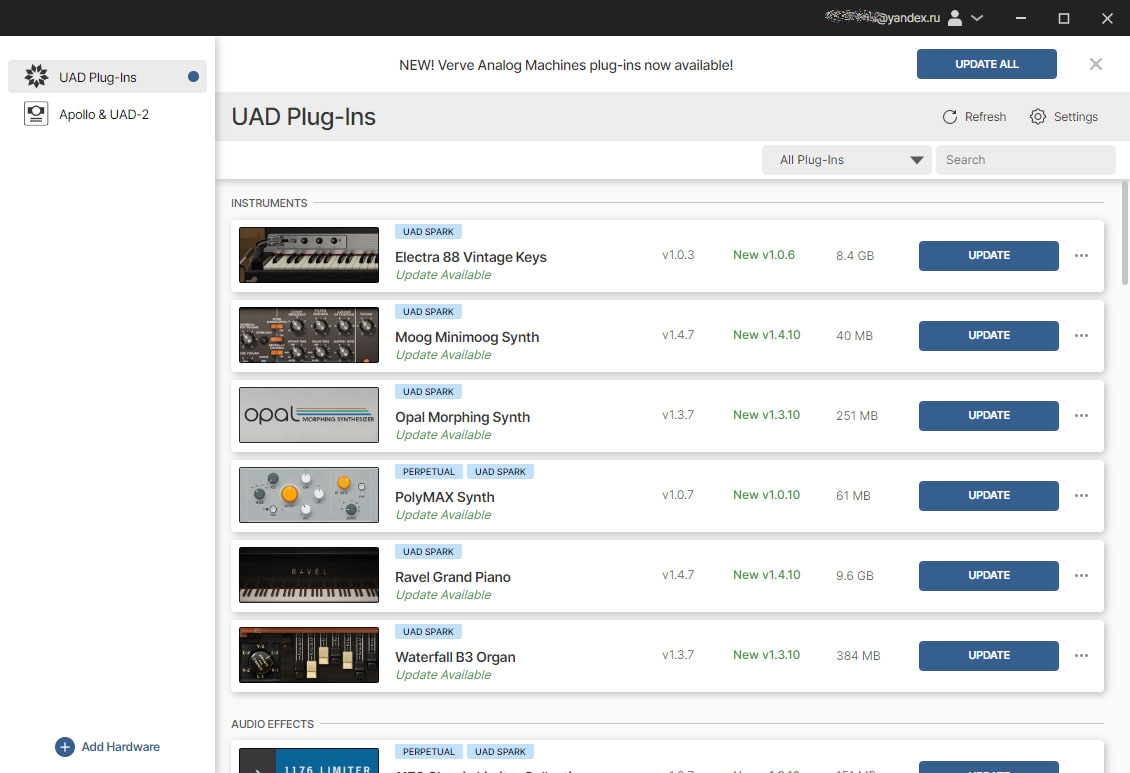Open more options for Ravel Grand Piano

click(1081, 576)
